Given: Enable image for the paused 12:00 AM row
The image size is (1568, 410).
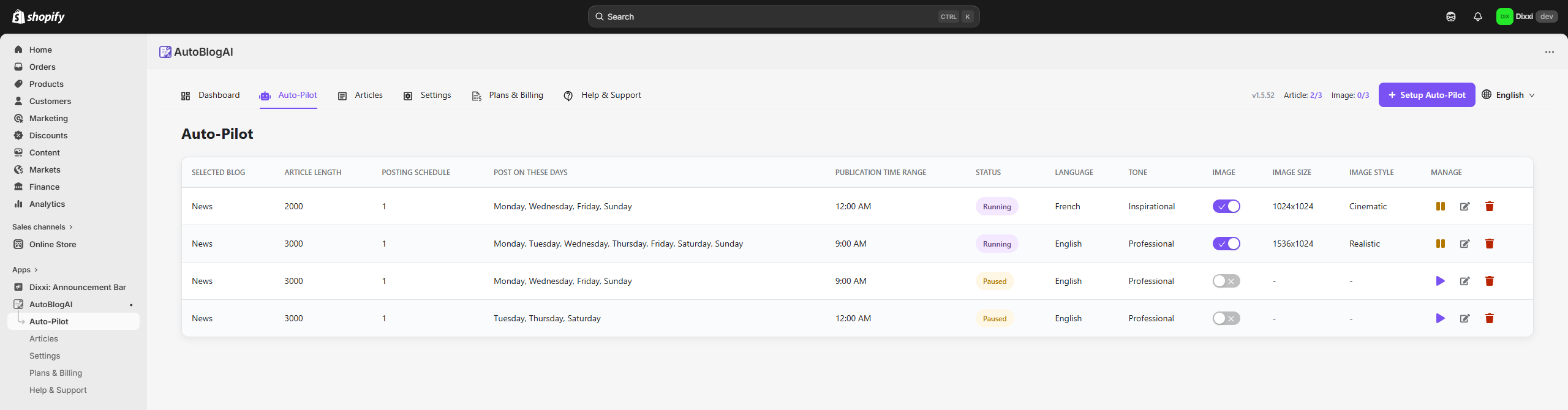Looking at the screenshot, I should [1226, 318].
